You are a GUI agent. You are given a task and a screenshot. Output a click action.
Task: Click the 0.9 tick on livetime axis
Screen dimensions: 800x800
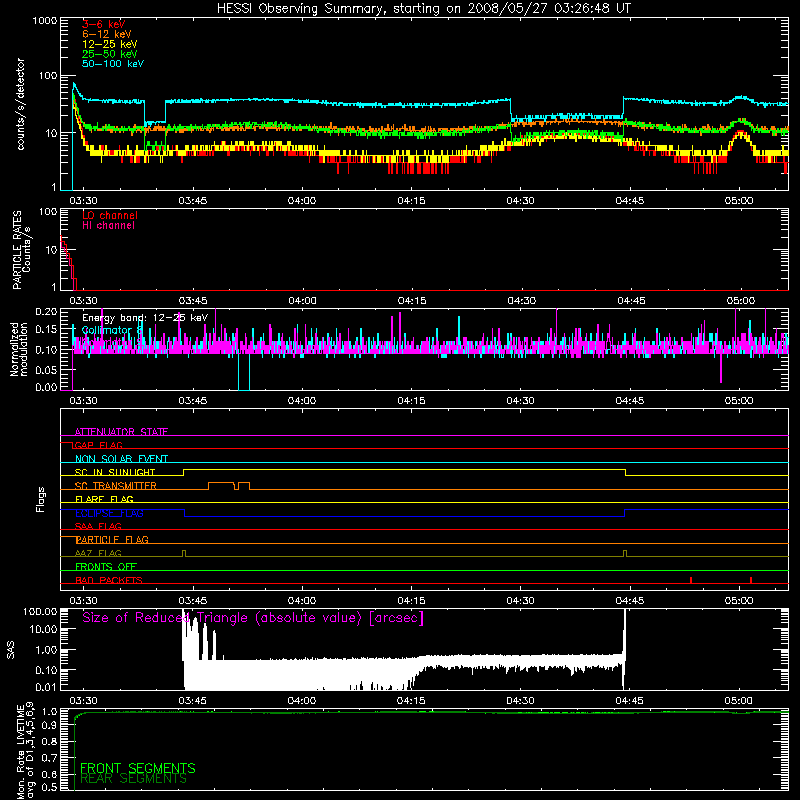pos(50,725)
